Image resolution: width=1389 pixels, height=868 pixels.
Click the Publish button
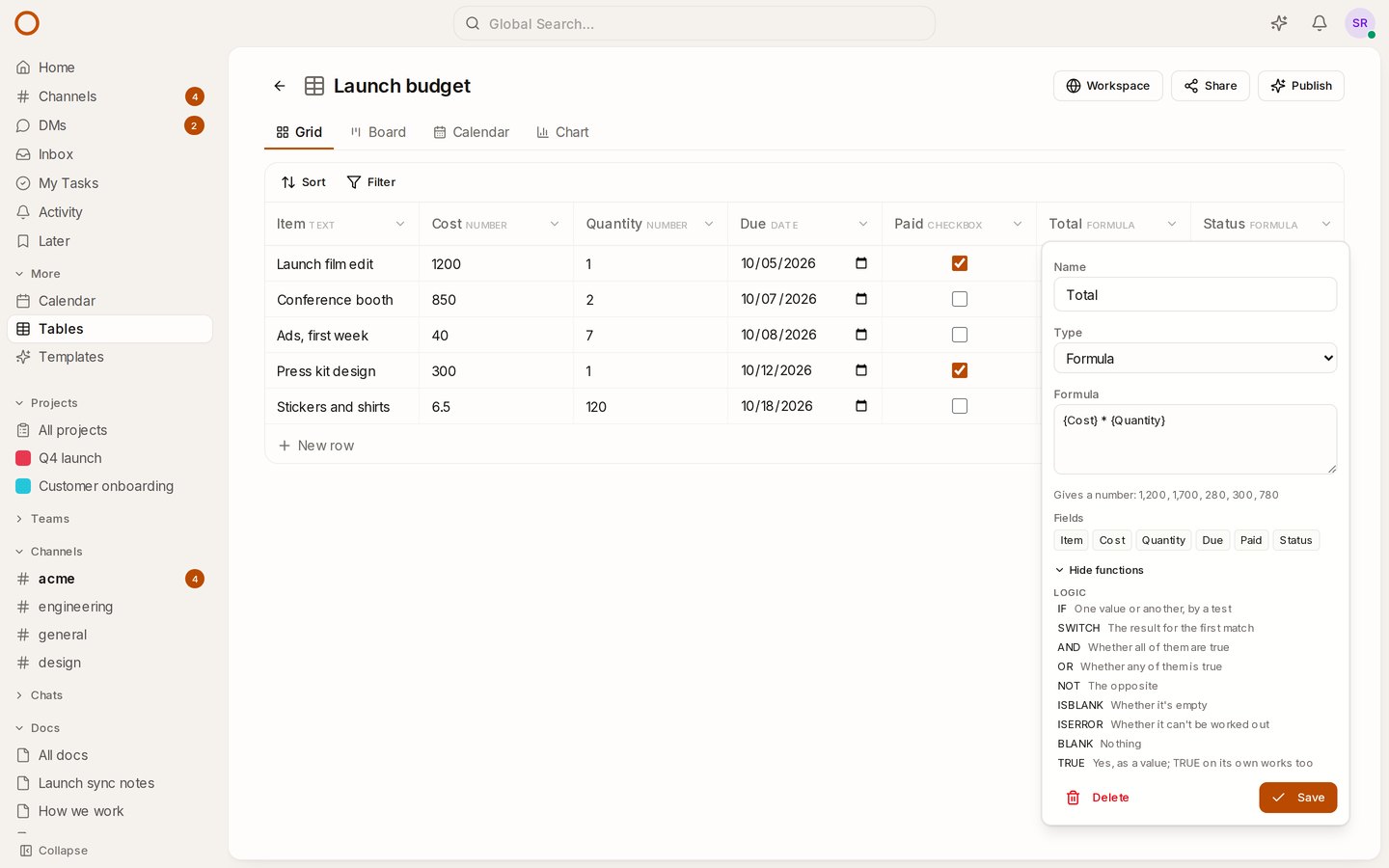click(x=1300, y=86)
